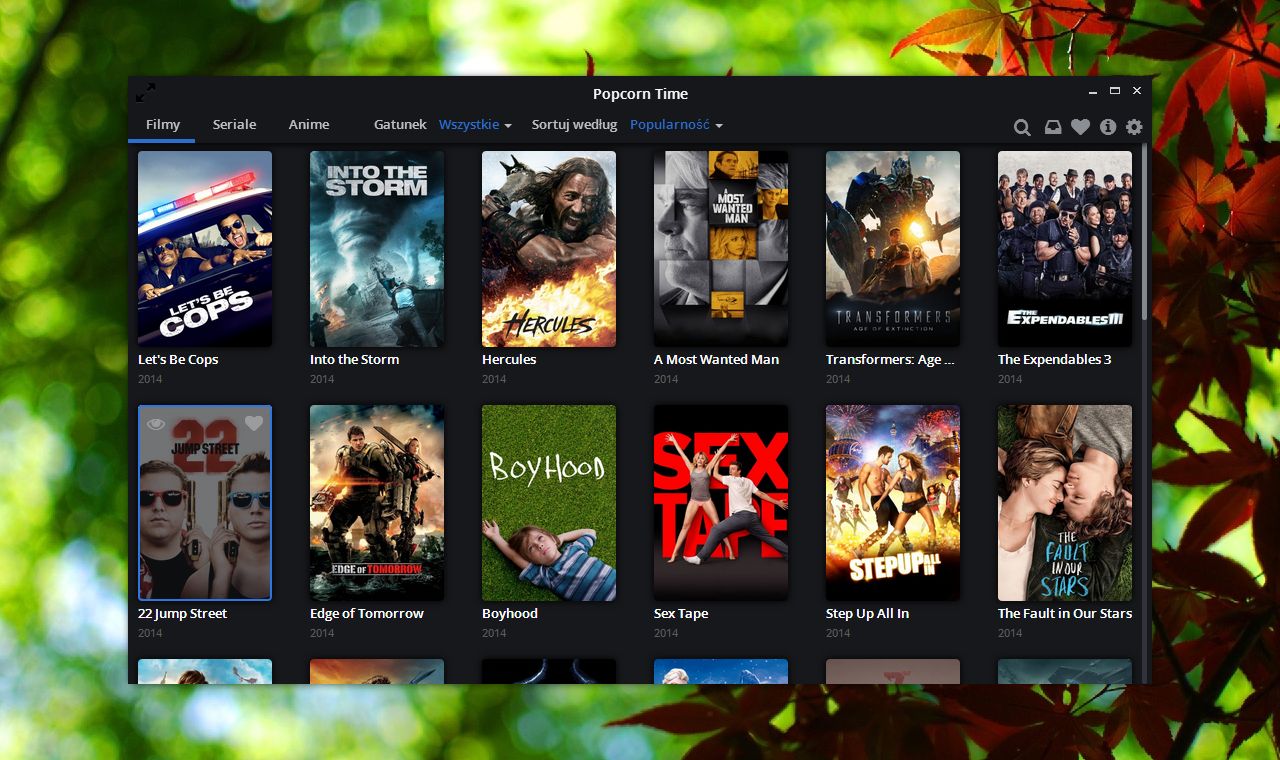
Task: Open Hercules movie poster
Action: (549, 249)
